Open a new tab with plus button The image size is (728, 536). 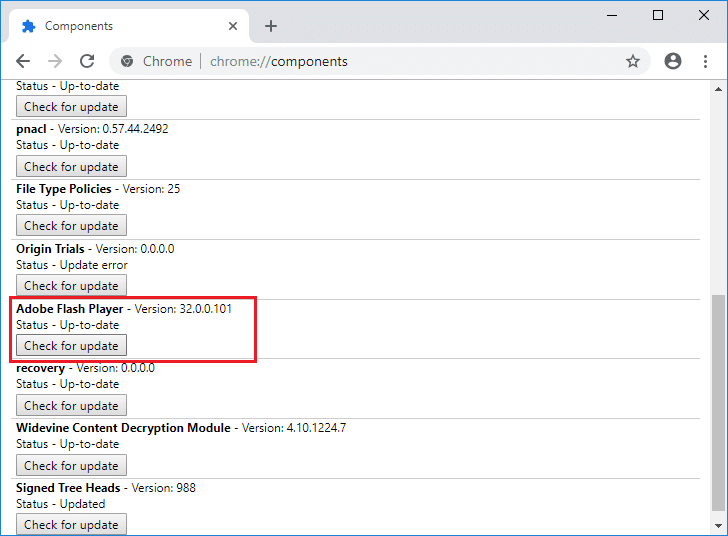(x=271, y=26)
